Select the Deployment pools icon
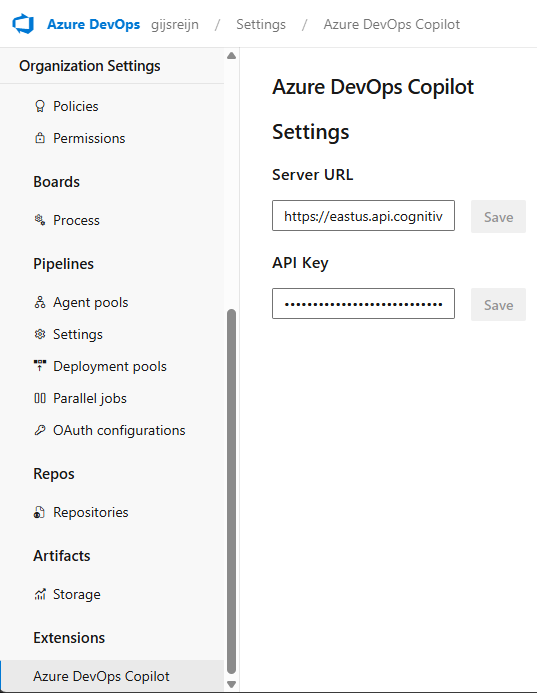 (40, 366)
